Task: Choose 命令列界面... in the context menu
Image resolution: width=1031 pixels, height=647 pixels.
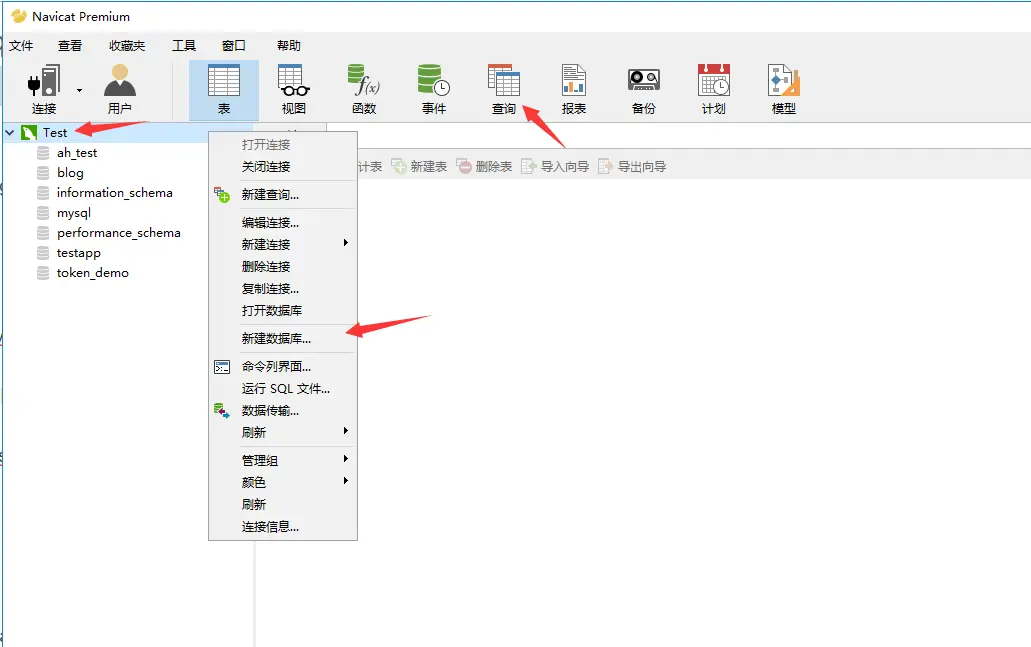Action: 283,366
